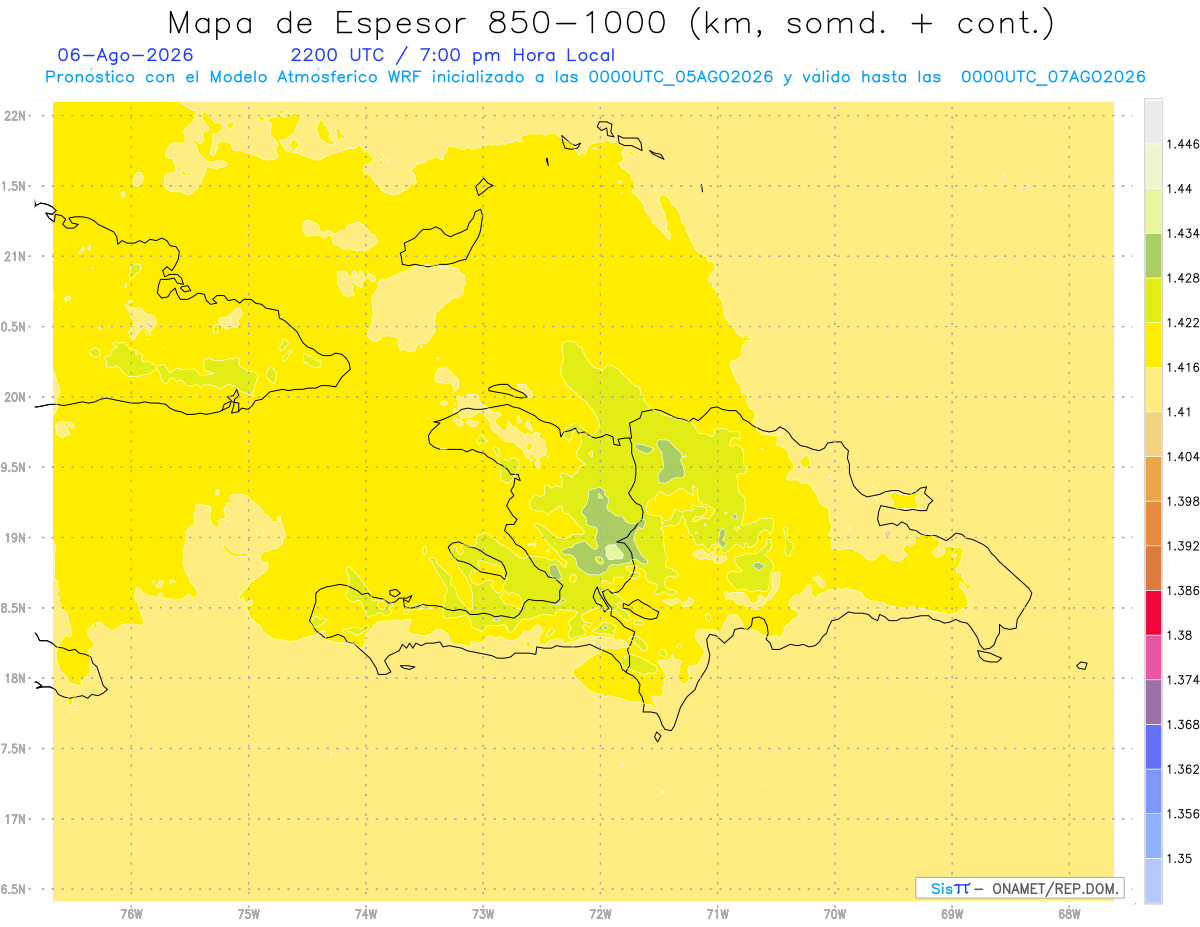The image size is (1200, 927).
Task: Click the legend value '1.41'
Action: [x=1179, y=412]
